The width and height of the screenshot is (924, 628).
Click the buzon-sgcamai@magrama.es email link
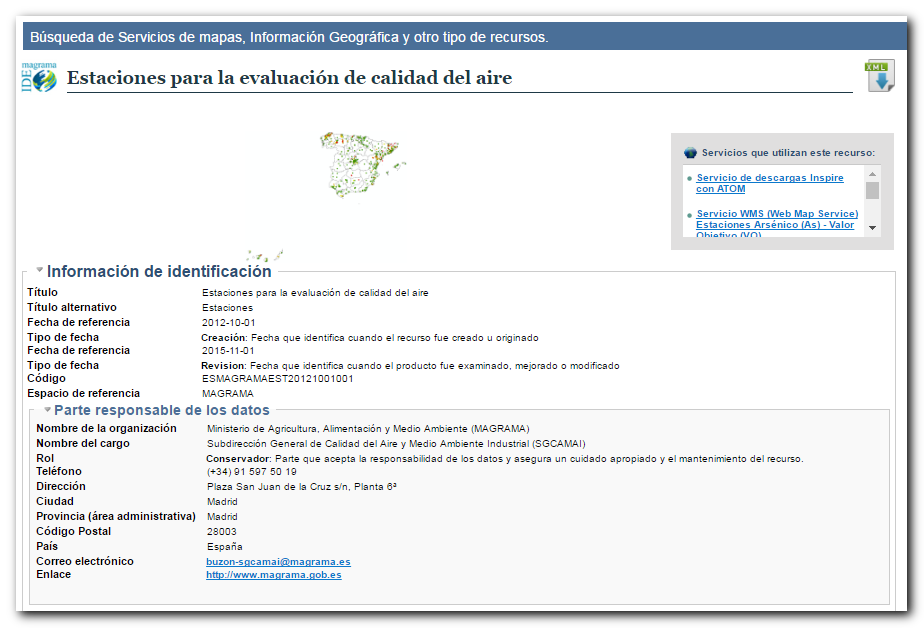[x=278, y=562]
